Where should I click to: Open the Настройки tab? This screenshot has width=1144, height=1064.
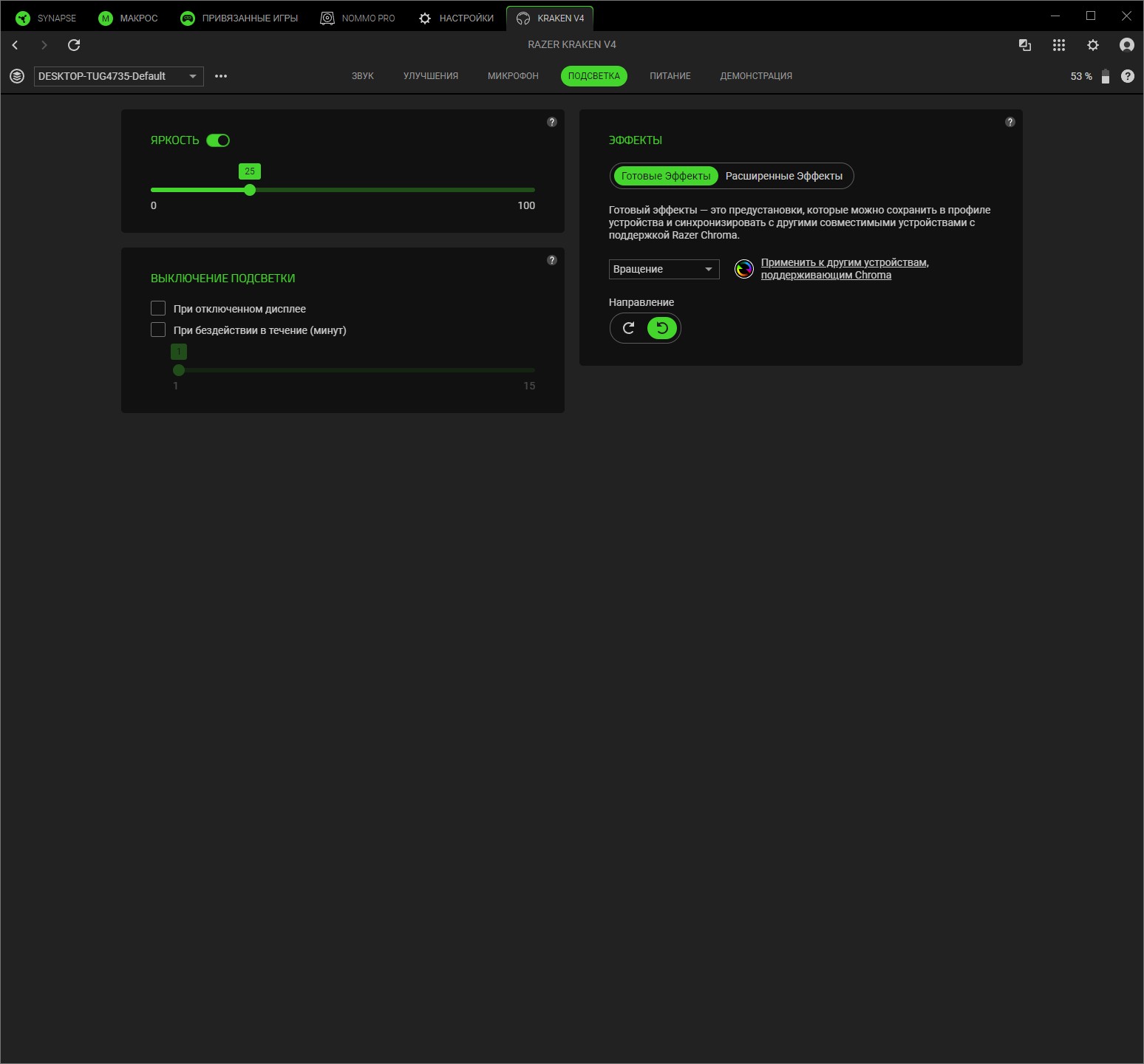[x=456, y=18]
